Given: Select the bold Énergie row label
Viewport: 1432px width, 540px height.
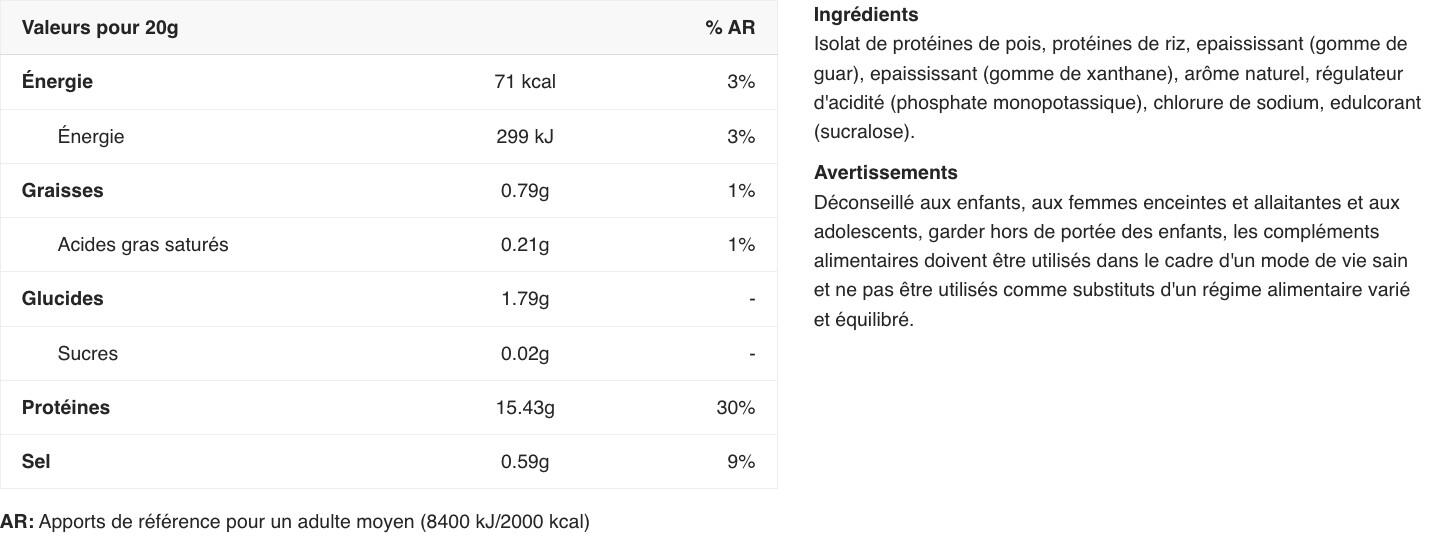Looking at the screenshot, I should (57, 82).
